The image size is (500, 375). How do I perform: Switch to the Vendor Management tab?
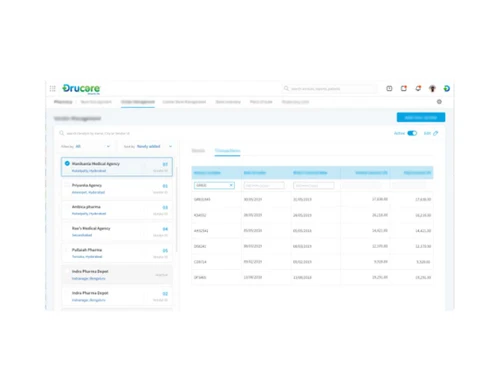tap(138, 102)
